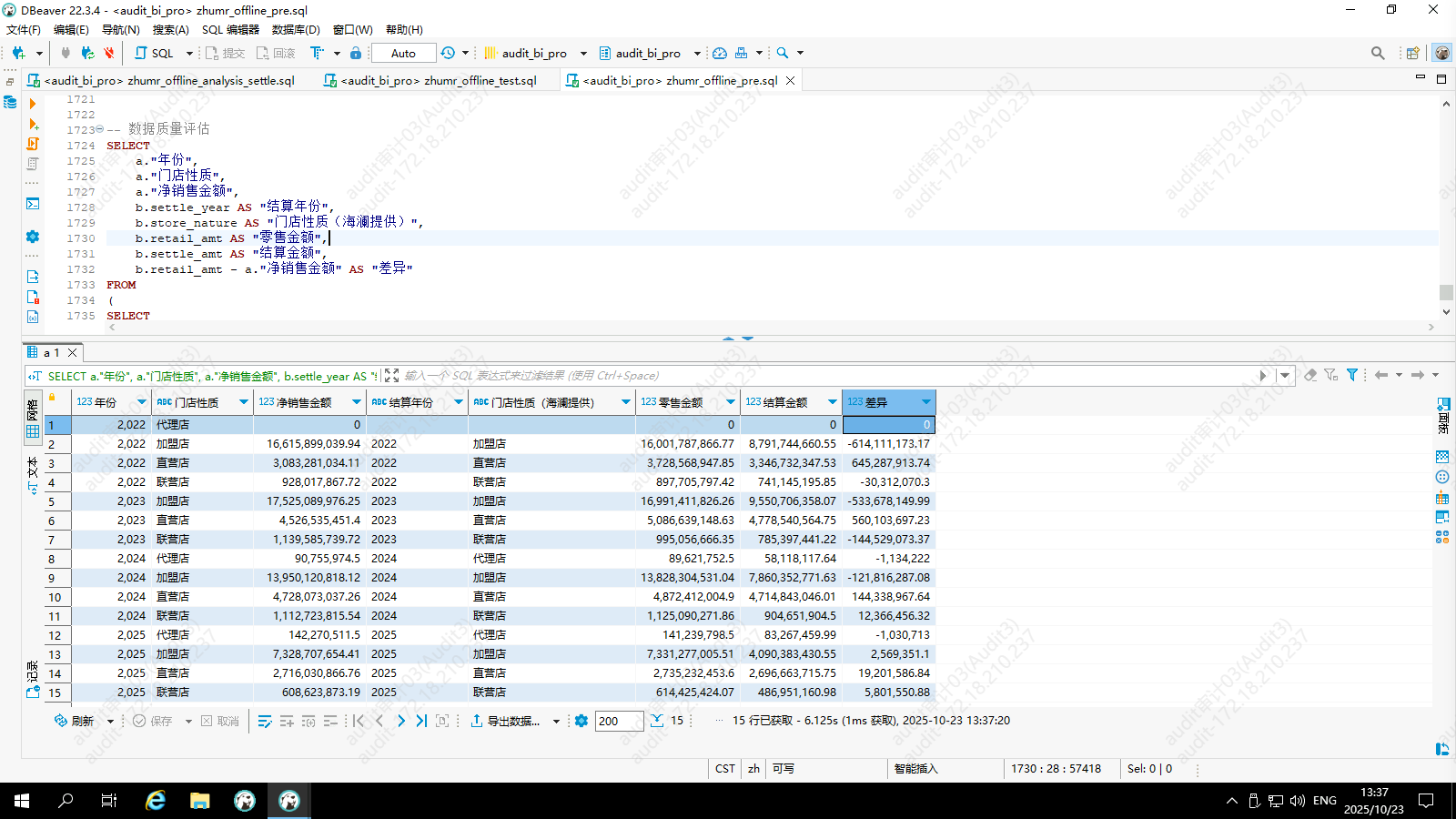Click the red disconnect plug icon
This screenshot has height=819, width=1456.
tap(109, 53)
